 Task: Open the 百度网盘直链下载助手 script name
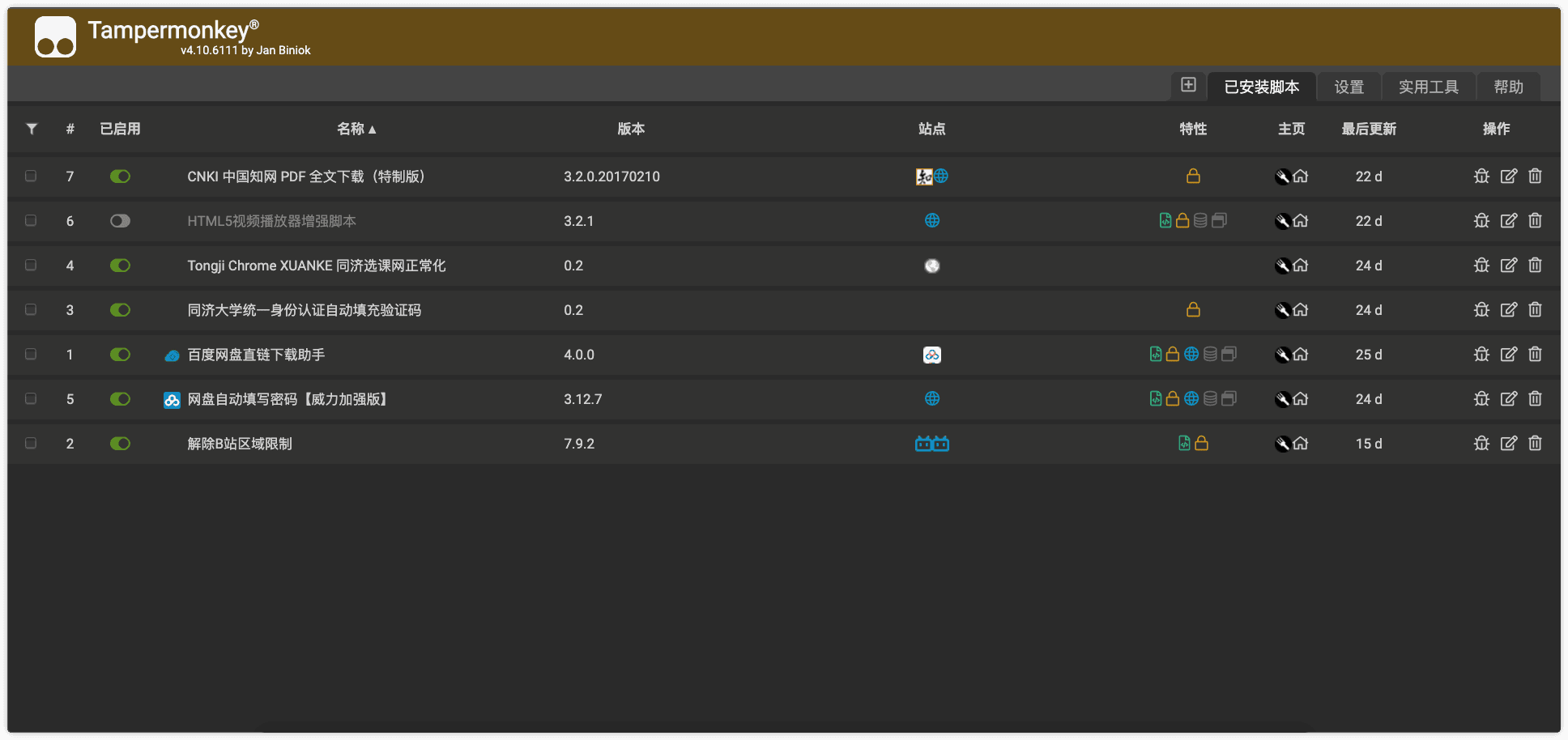pos(256,355)
